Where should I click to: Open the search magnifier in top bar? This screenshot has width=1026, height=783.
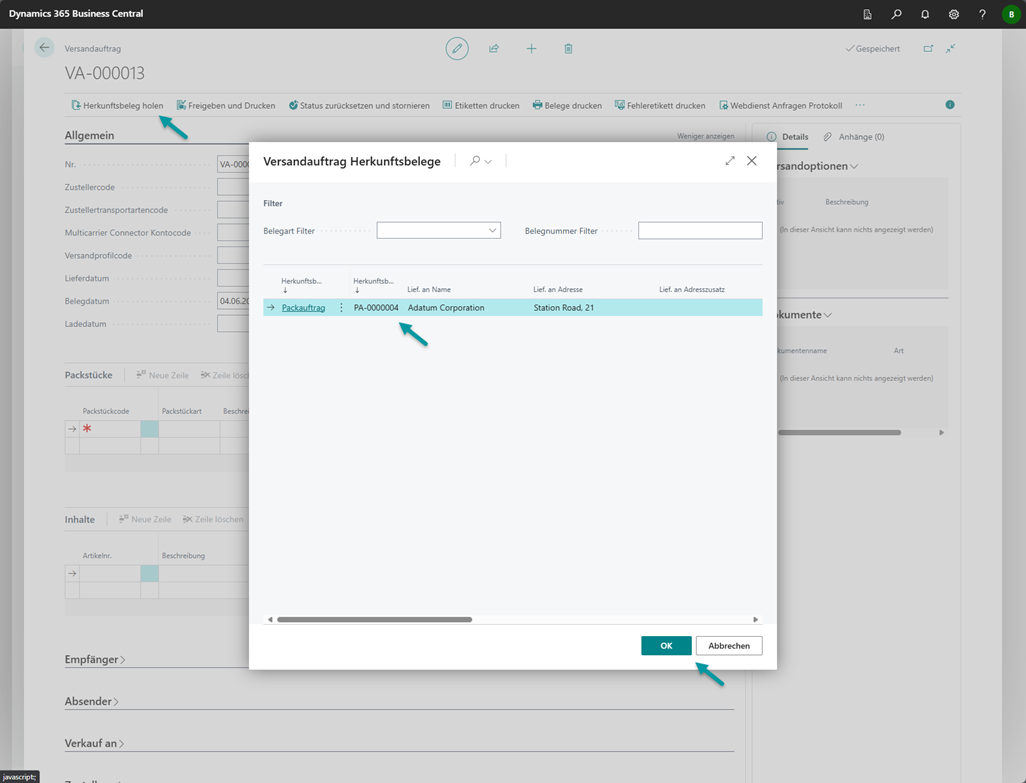[x=896, y=14]
